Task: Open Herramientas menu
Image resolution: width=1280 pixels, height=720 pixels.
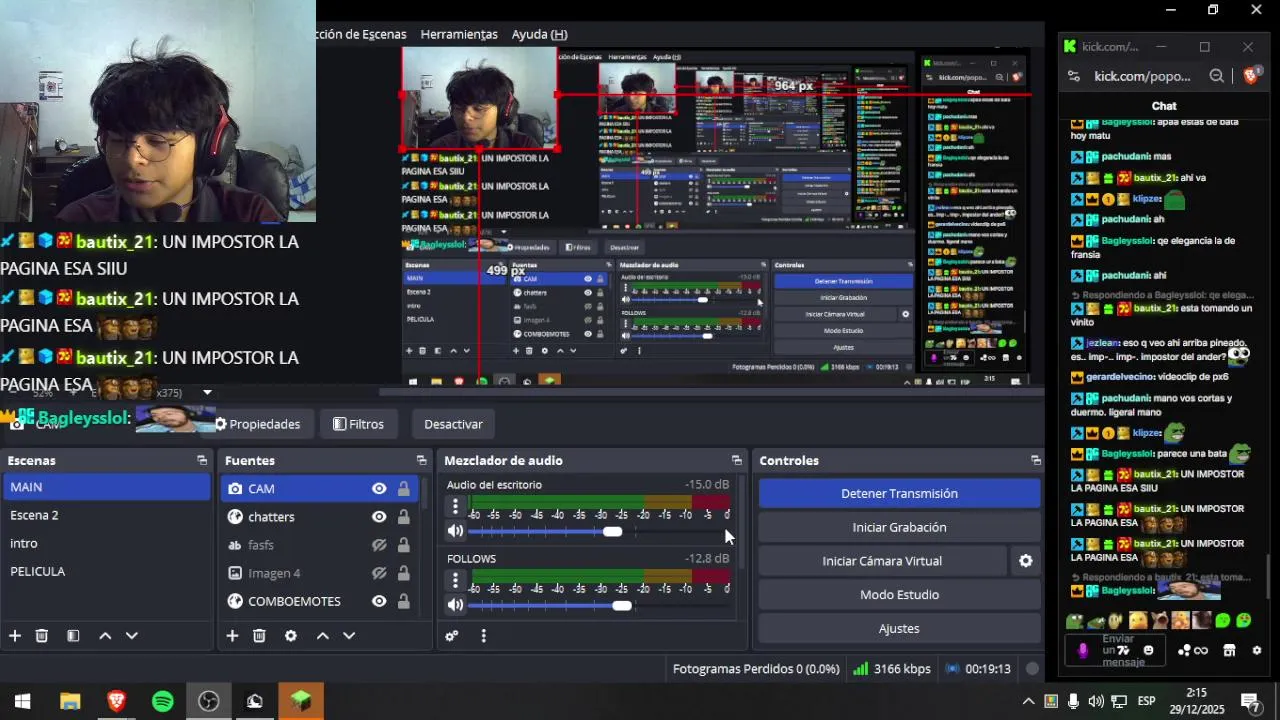Action: pos(459,34)
